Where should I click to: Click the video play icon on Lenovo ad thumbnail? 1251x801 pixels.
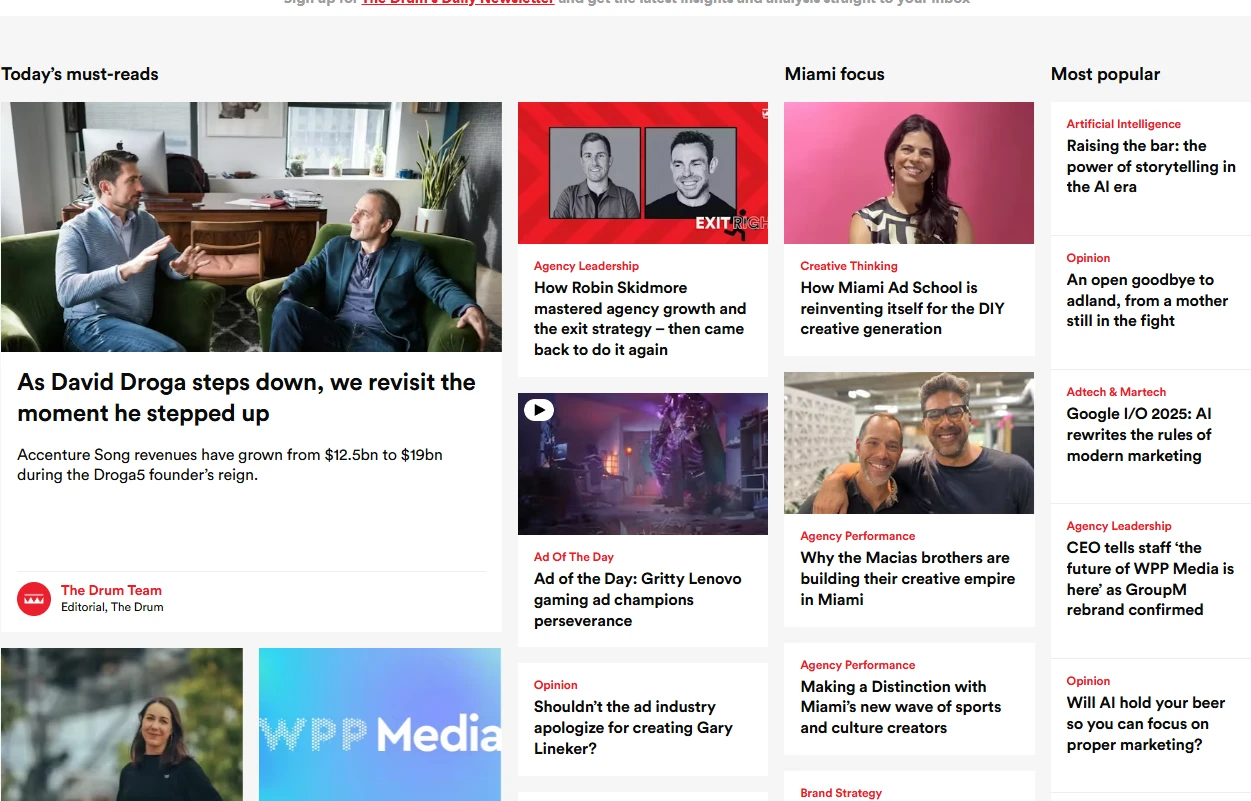pos(538,410)
